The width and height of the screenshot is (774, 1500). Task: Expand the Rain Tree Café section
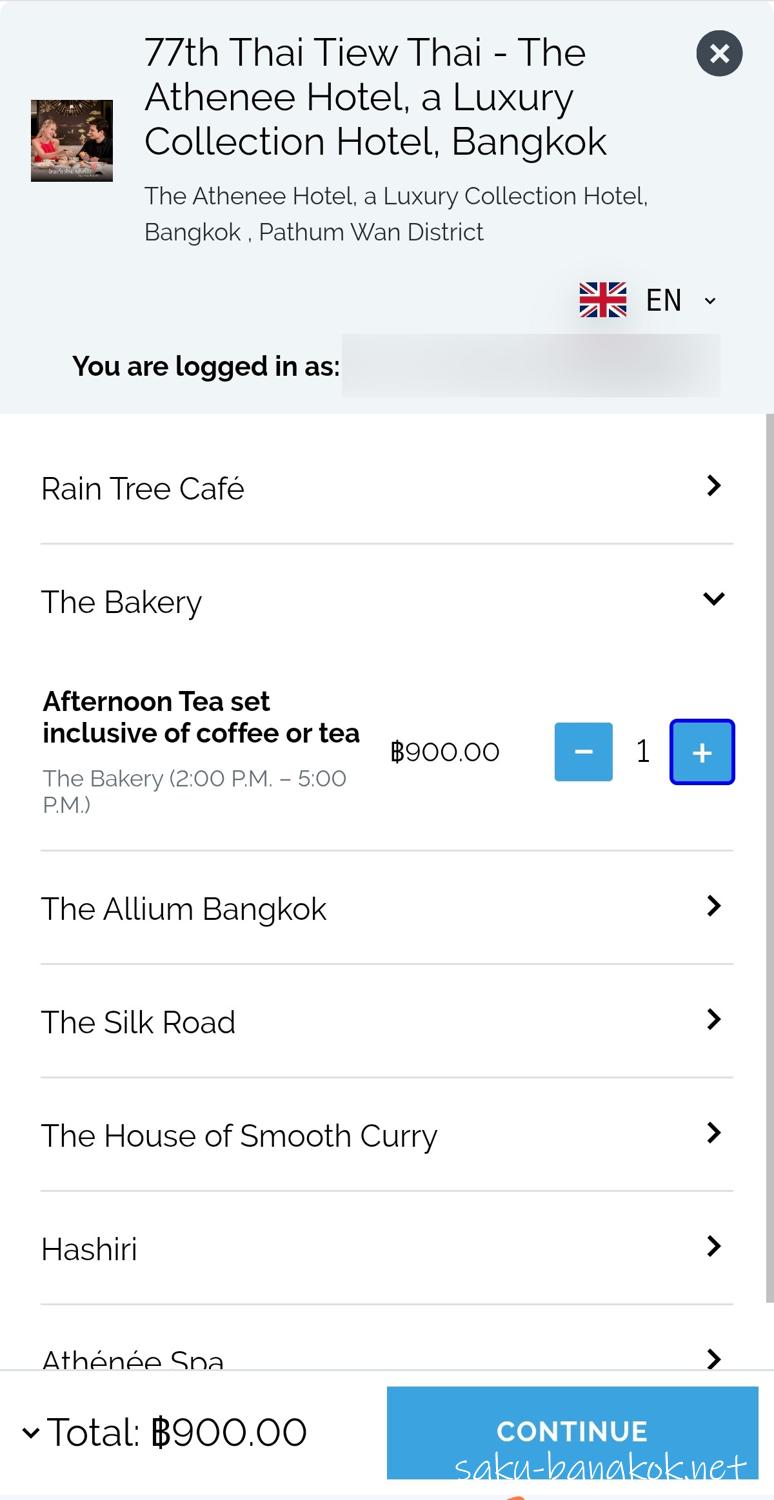(713, 486)
